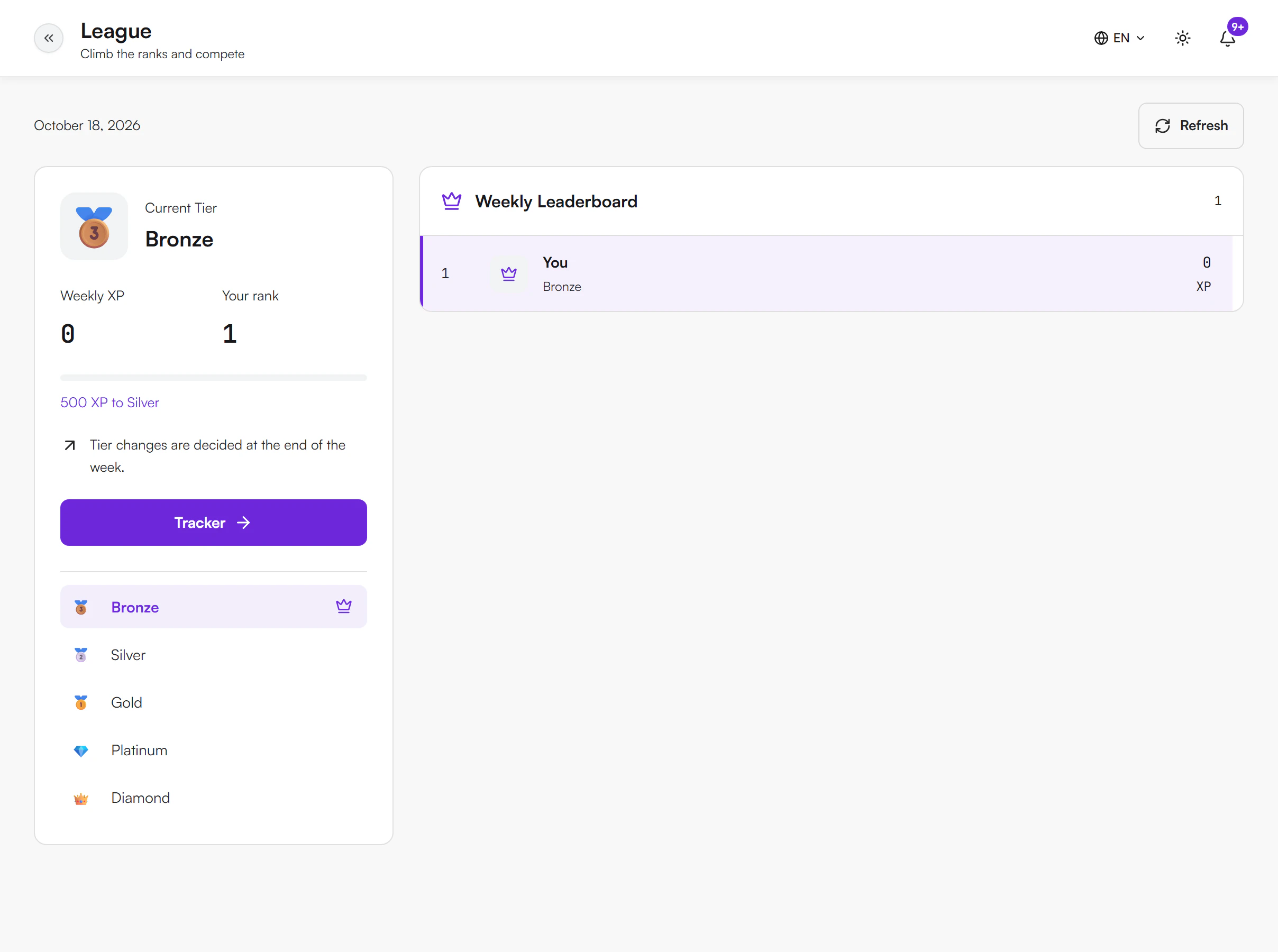1278x952 pixels.
Task: Click the leaderboard participant count 1
Action: (x=1218, y=200)
